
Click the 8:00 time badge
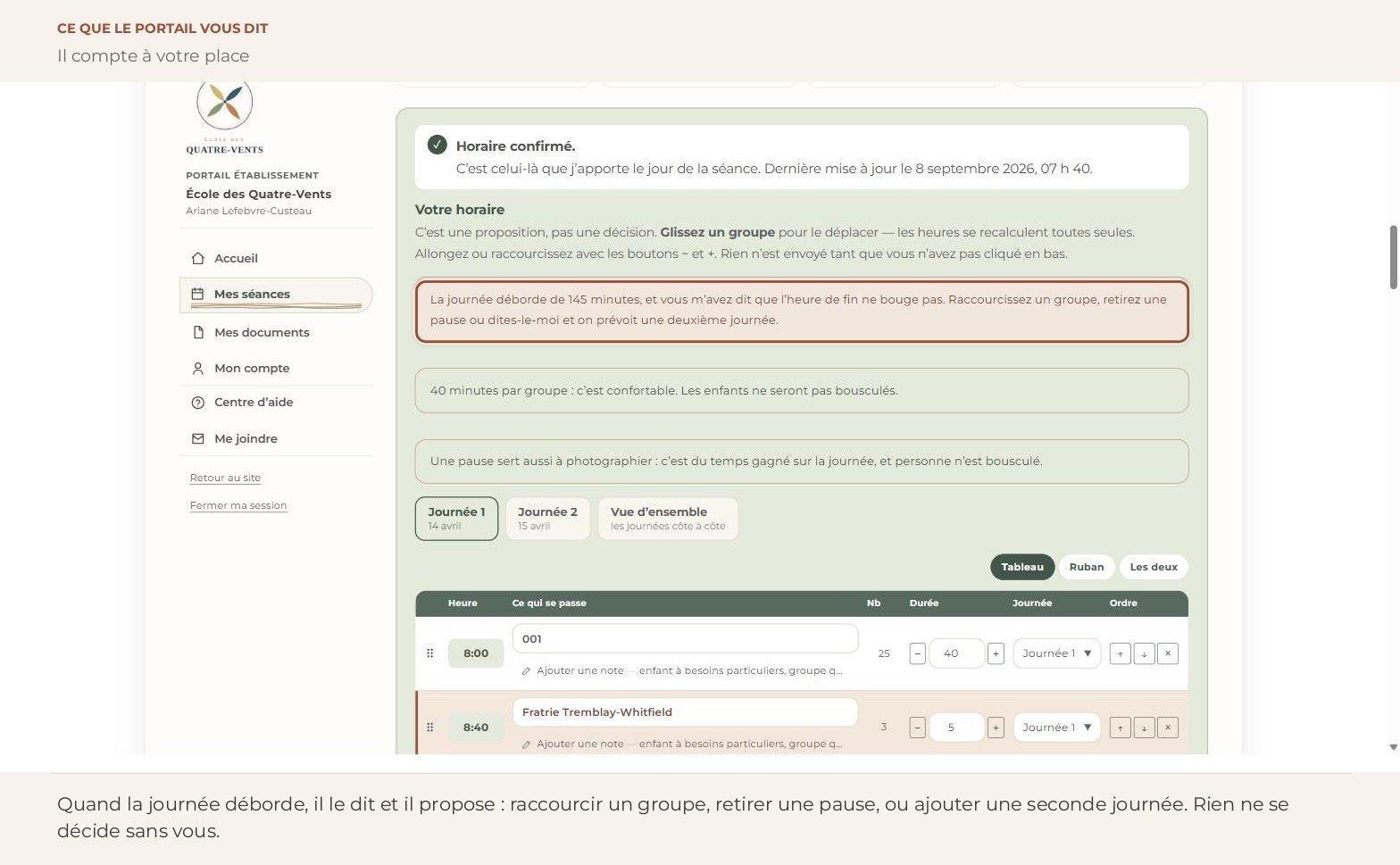(x=476, y=653)
